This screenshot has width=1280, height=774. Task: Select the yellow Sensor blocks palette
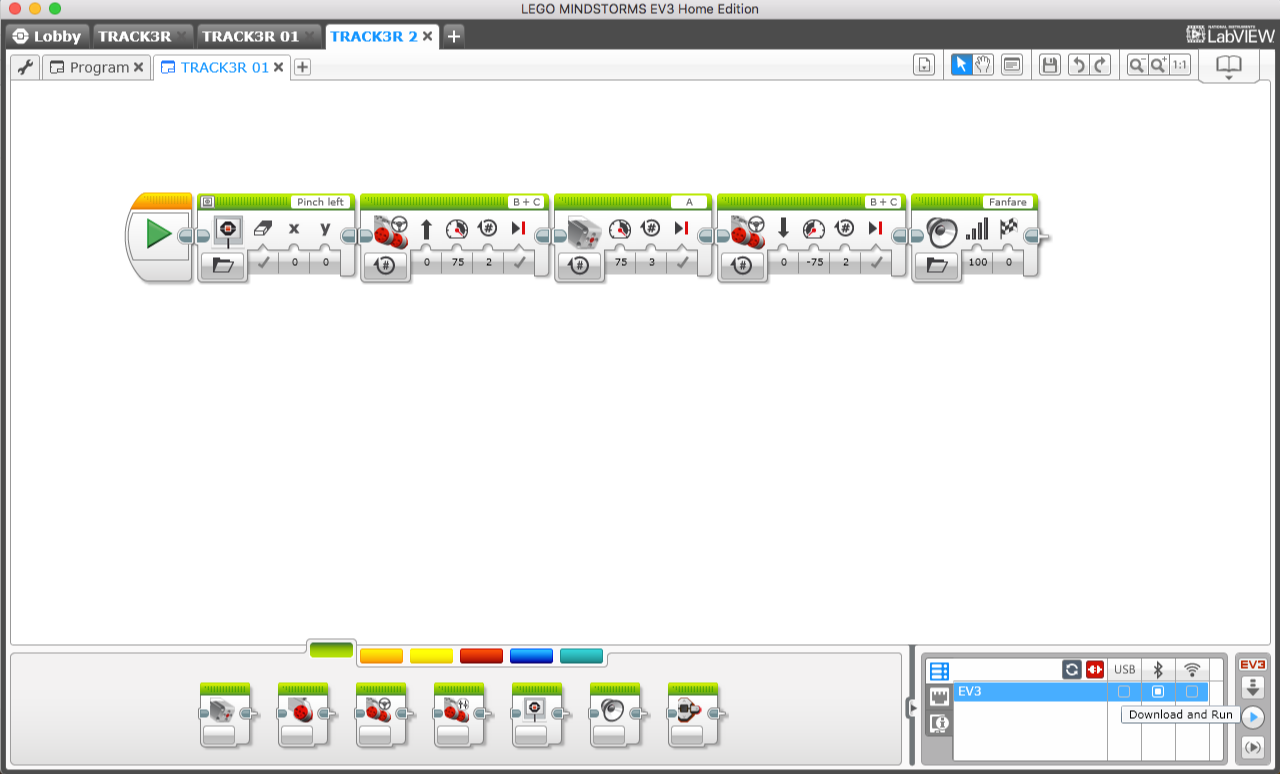pyautogui.click(x=431, y=656)
